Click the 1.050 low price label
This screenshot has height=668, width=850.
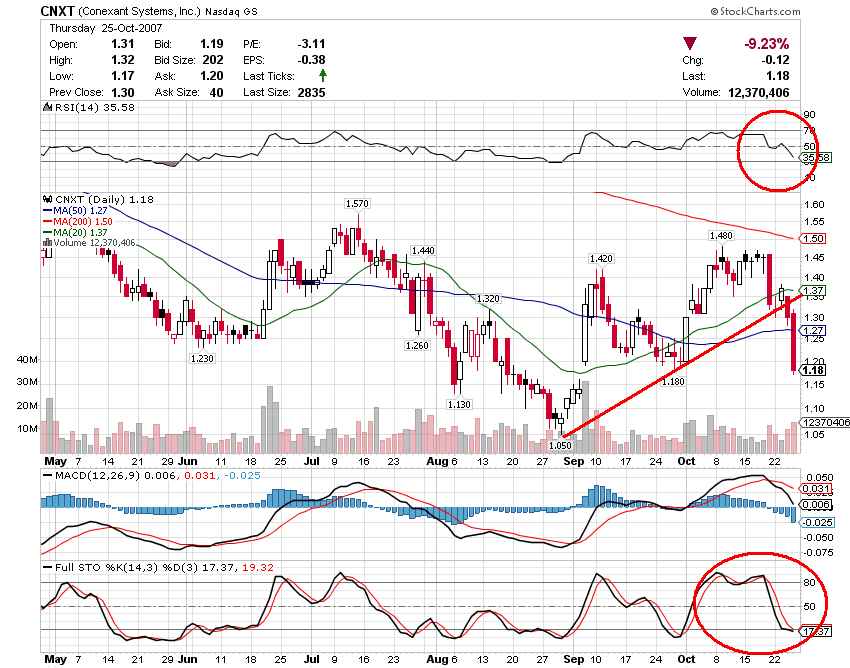click(560, 445)
